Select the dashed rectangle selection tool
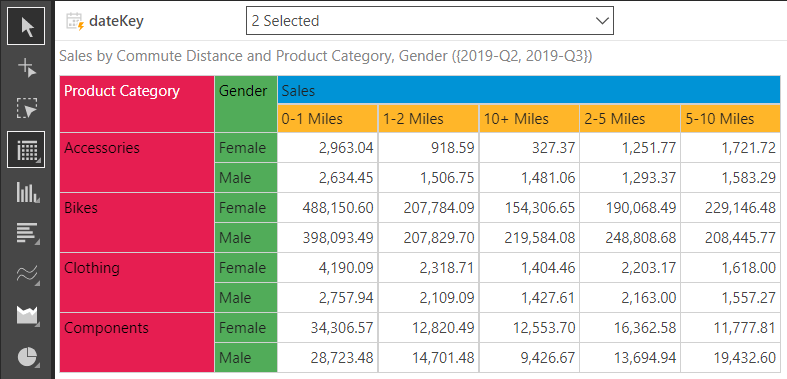This screenshot has height=379, width=787. 26,108
